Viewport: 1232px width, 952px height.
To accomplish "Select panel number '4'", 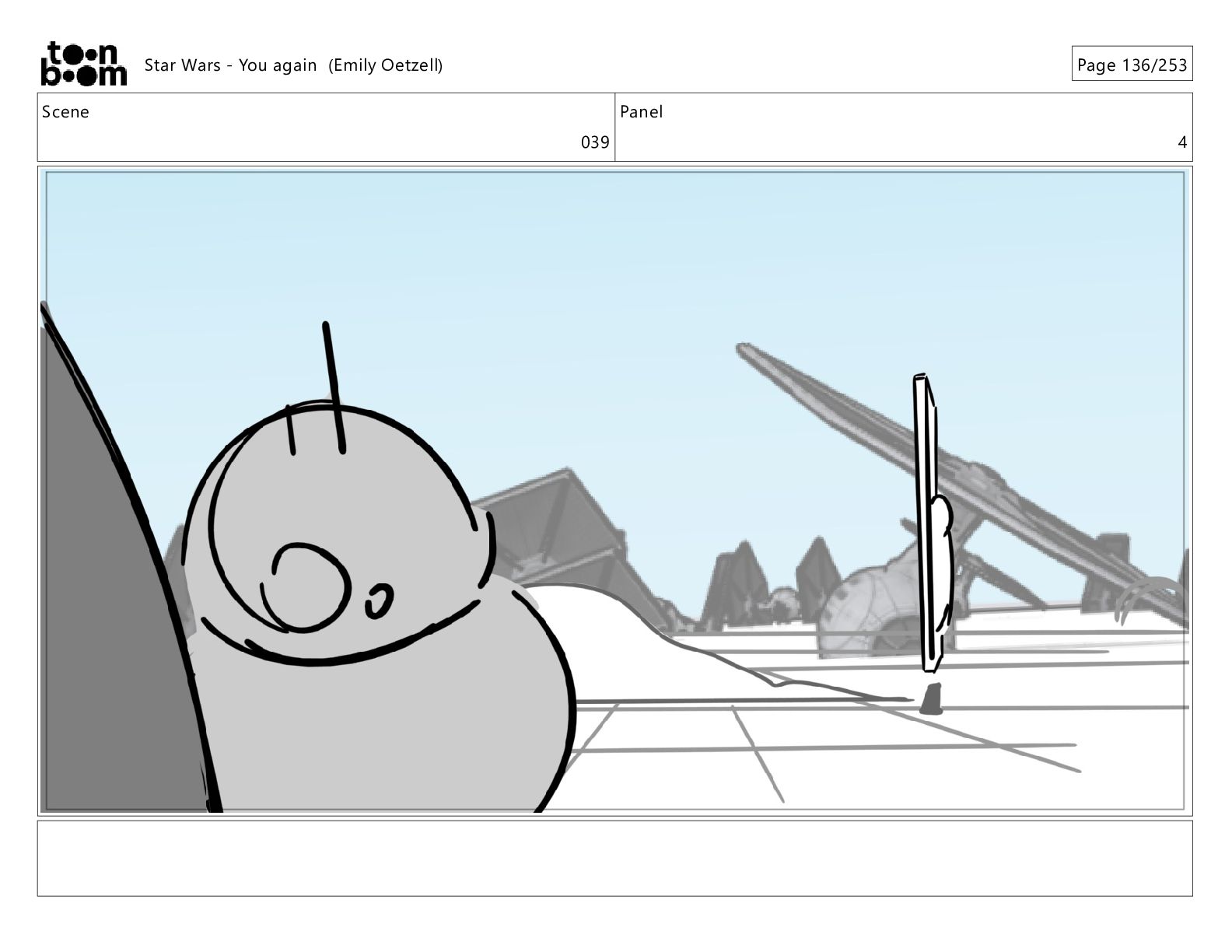I will [1182, 142].
